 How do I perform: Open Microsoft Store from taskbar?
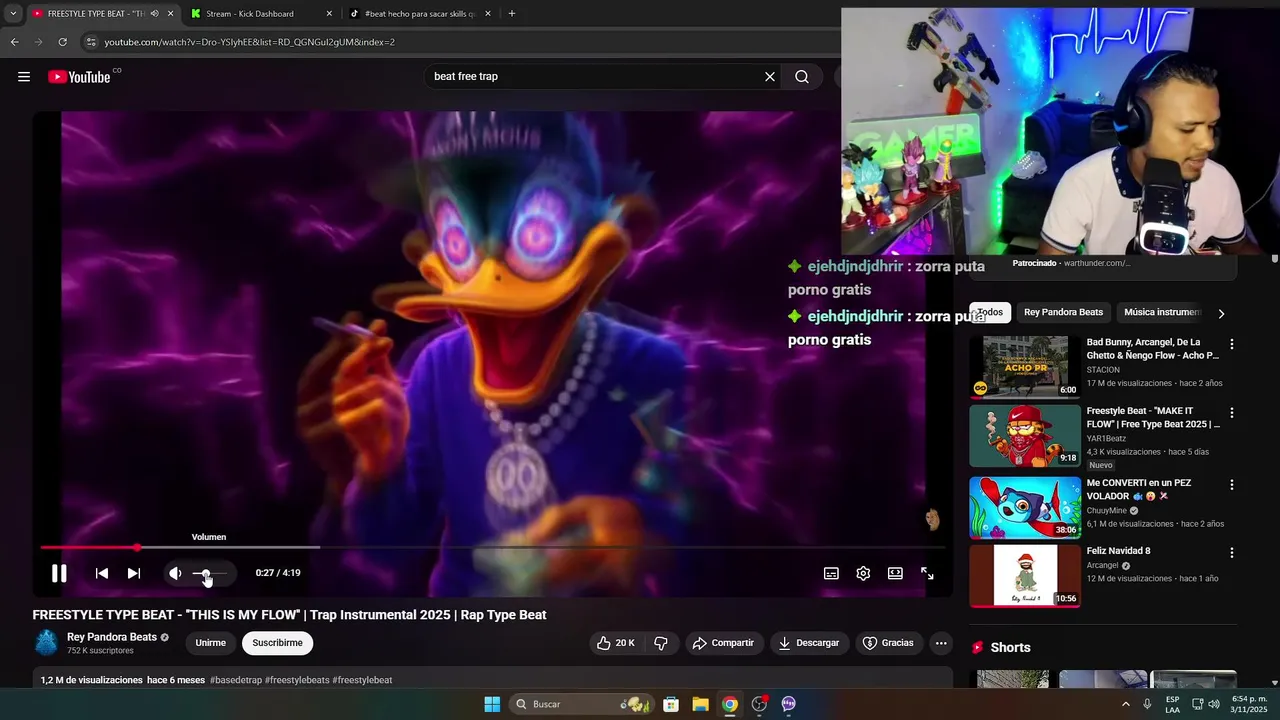671,704
